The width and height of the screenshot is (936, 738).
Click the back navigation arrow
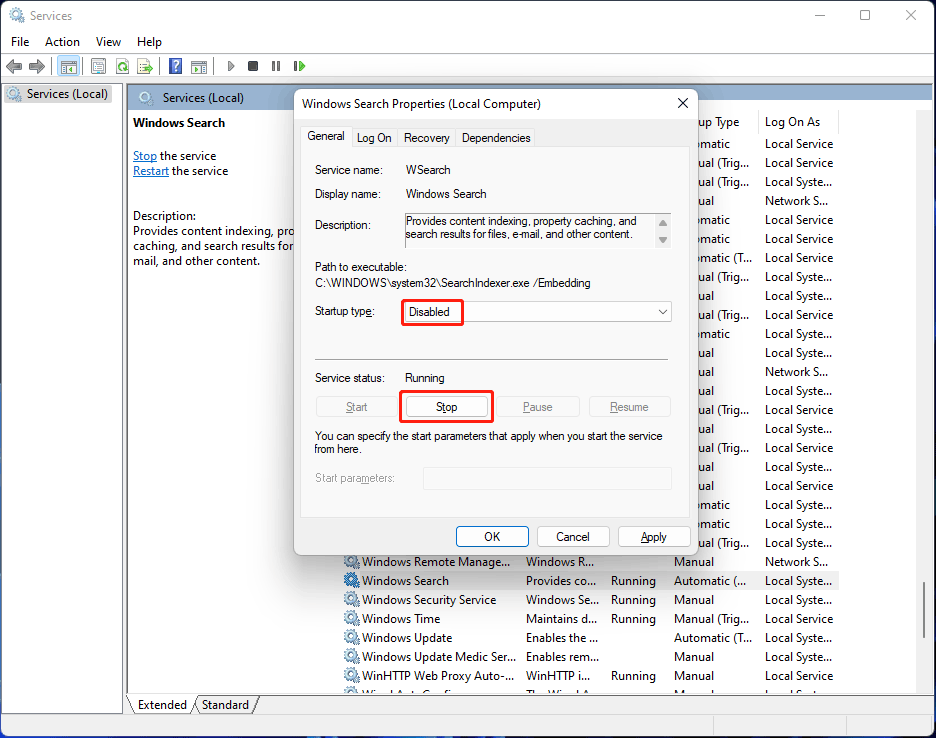coord(14,66)
